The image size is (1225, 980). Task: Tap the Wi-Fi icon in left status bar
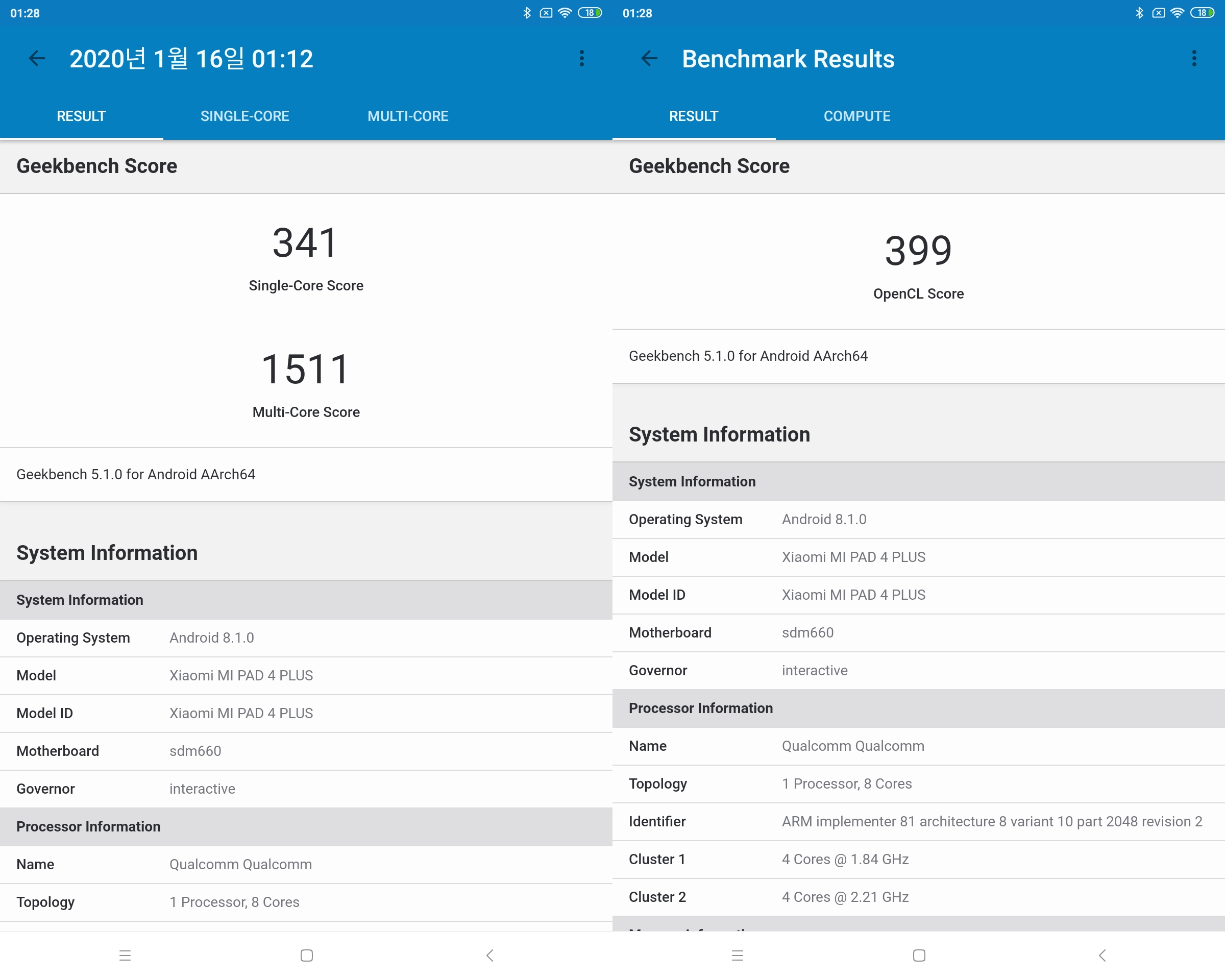coord(564,12)
